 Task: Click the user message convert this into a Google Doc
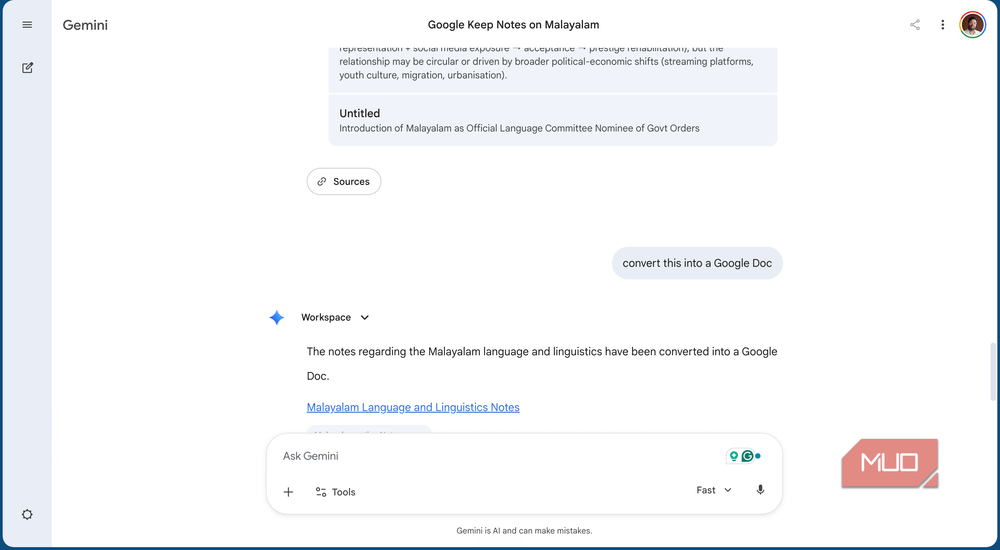[697, 263]
